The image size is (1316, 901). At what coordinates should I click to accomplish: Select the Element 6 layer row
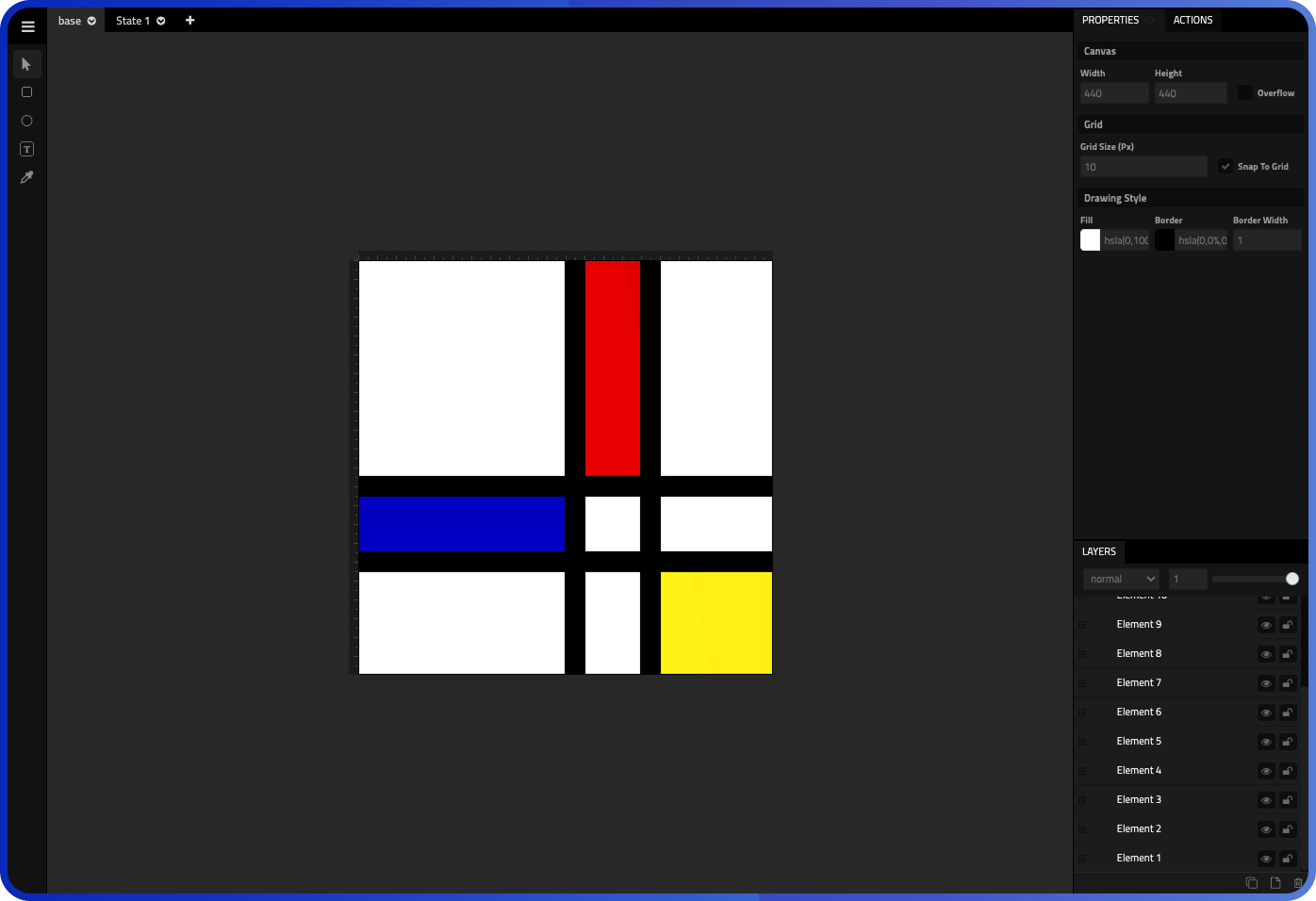click(1188, 713)
